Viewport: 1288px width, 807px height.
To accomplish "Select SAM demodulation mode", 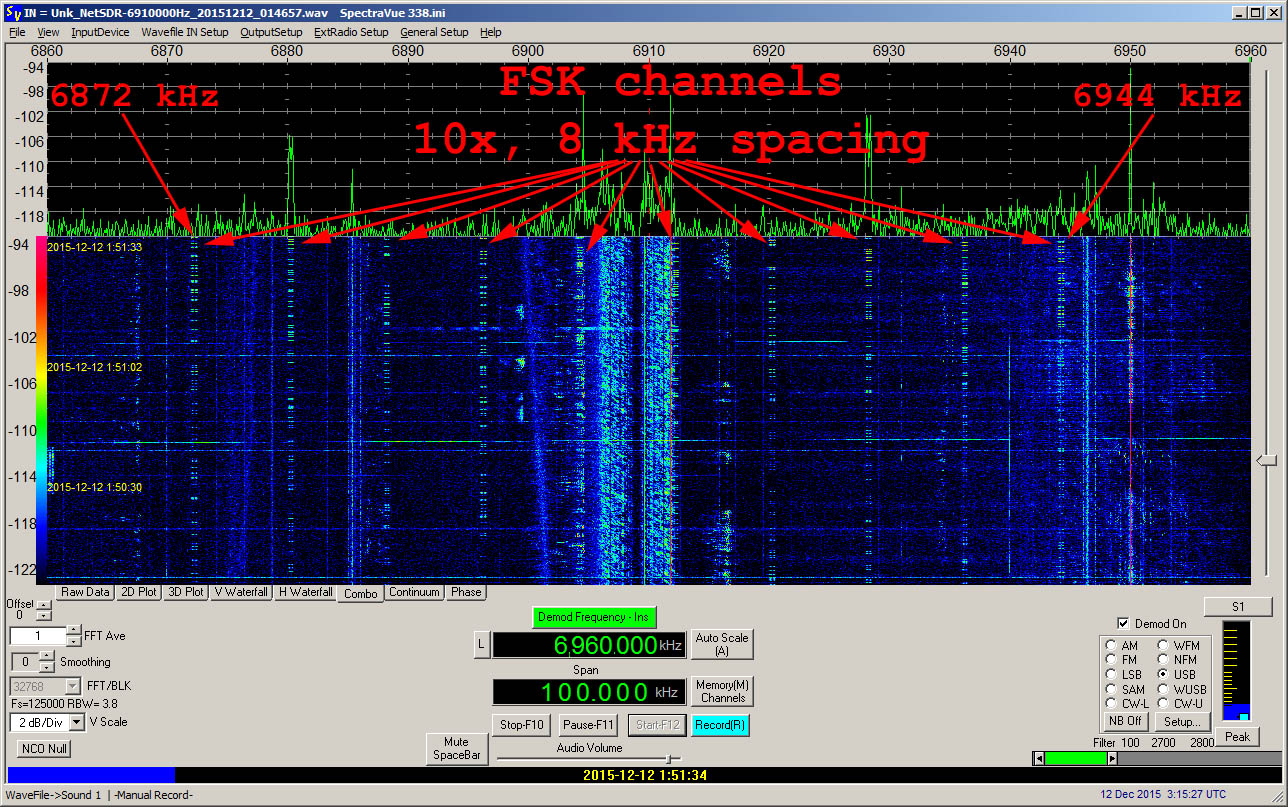I will click(1112, 689).
